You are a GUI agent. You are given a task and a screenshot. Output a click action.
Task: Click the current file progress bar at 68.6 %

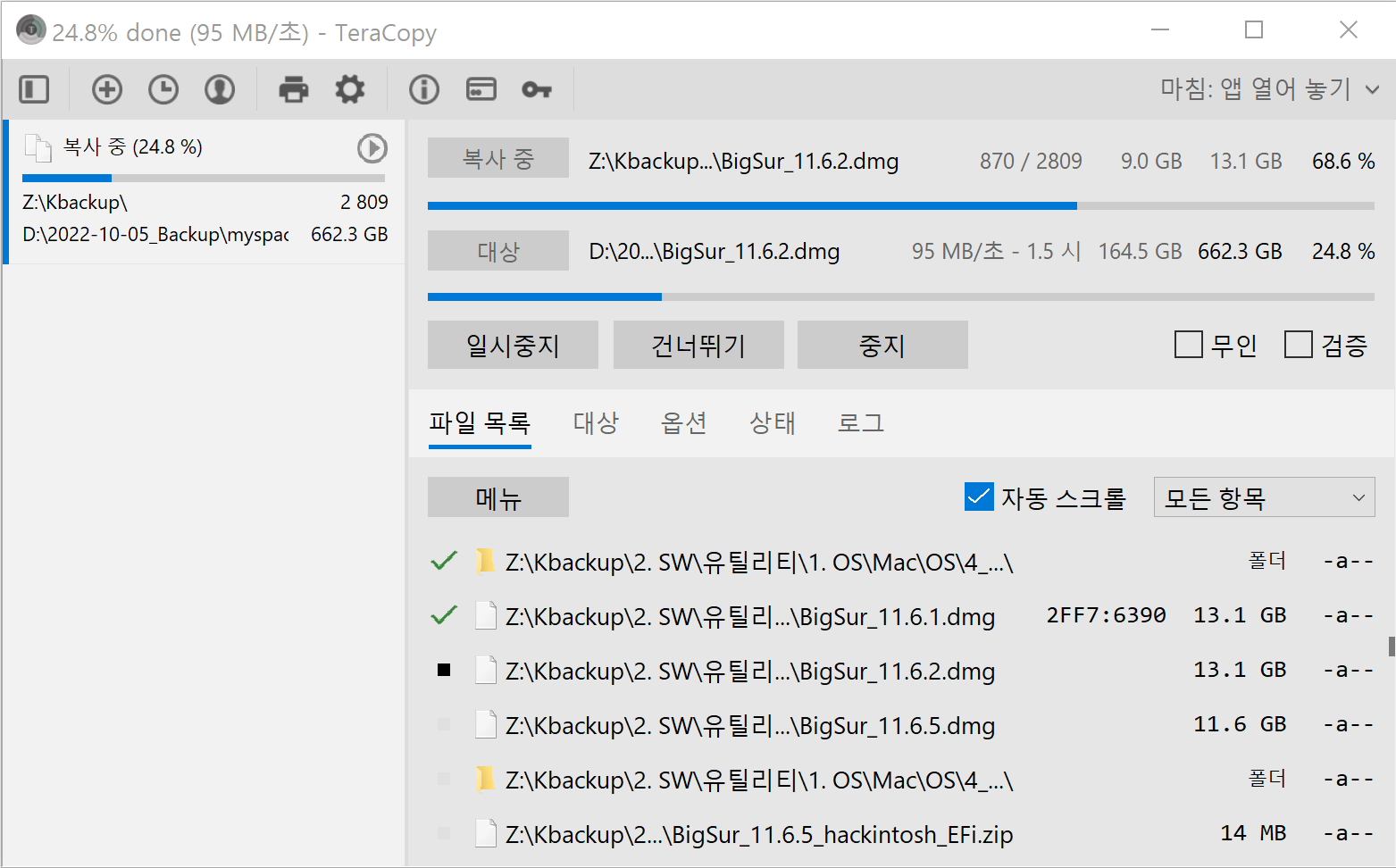pyautogui.click(x=901, y=205)
